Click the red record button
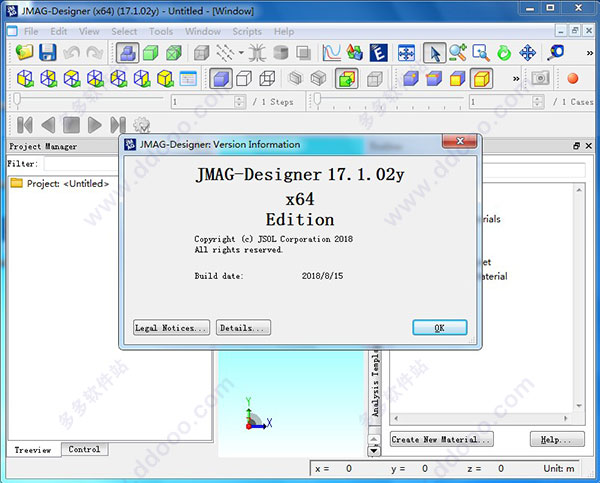 click(573, 78)
